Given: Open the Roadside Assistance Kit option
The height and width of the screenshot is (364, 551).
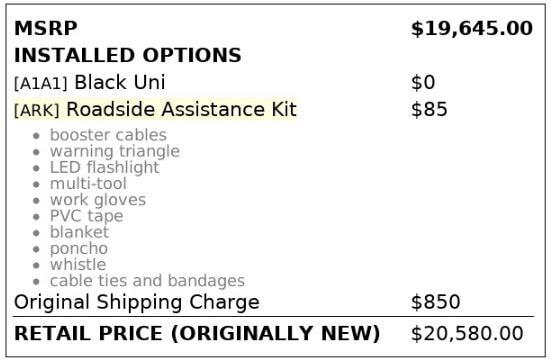Looking at the screenshot, I should (x=182, y=109).
